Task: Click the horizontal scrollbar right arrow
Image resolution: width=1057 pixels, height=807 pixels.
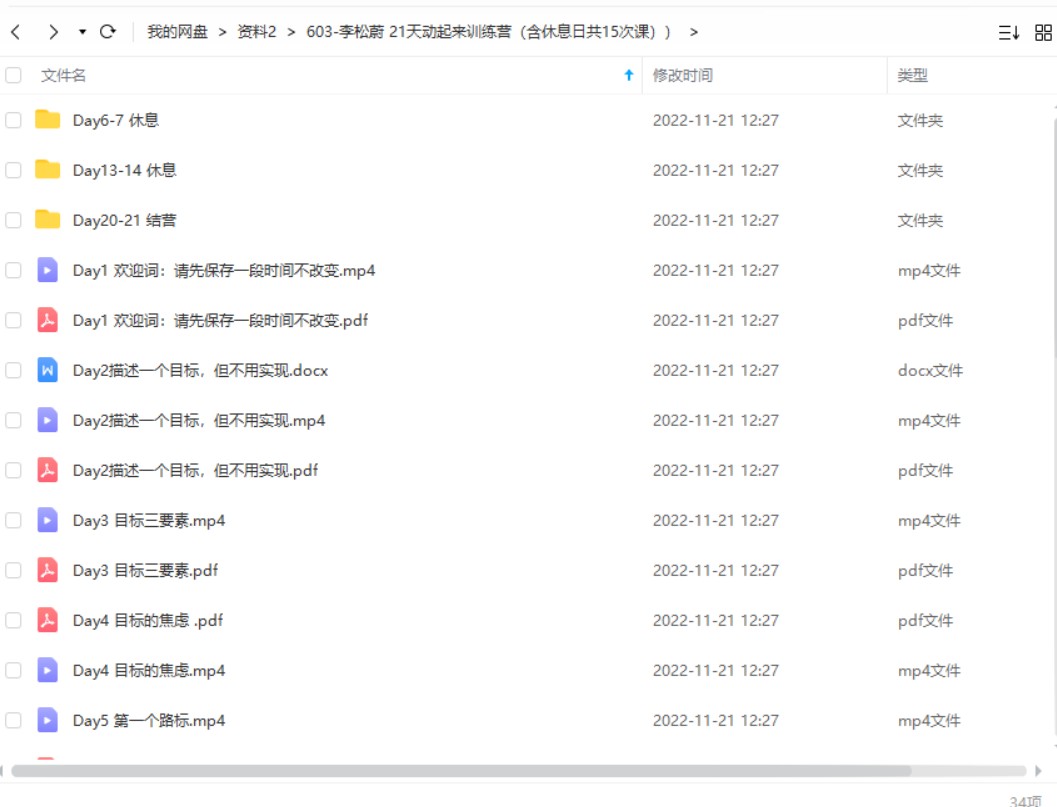Action: (x=1038, y=771)
